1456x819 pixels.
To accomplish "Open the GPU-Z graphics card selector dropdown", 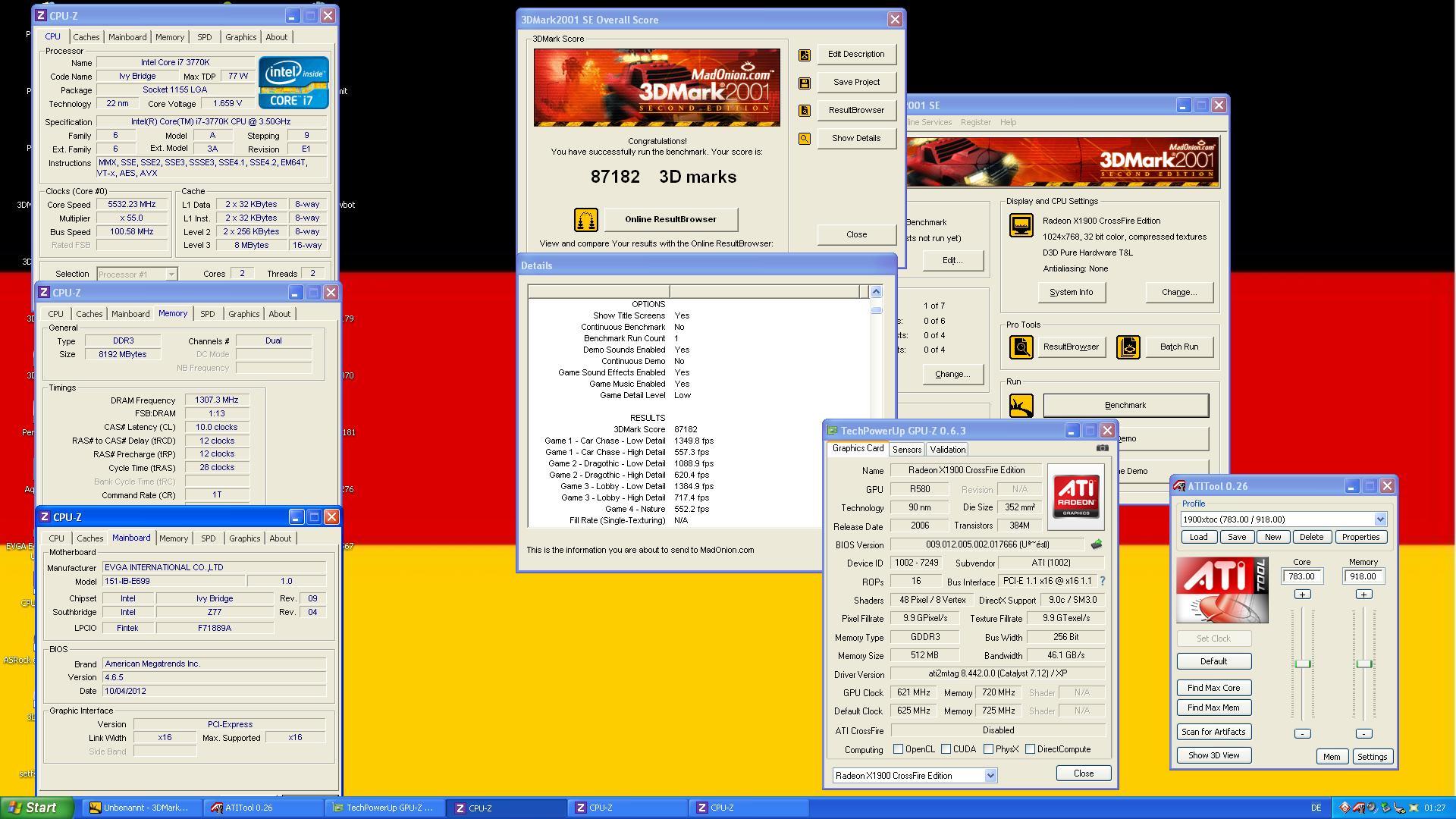I will coord(990,776).
